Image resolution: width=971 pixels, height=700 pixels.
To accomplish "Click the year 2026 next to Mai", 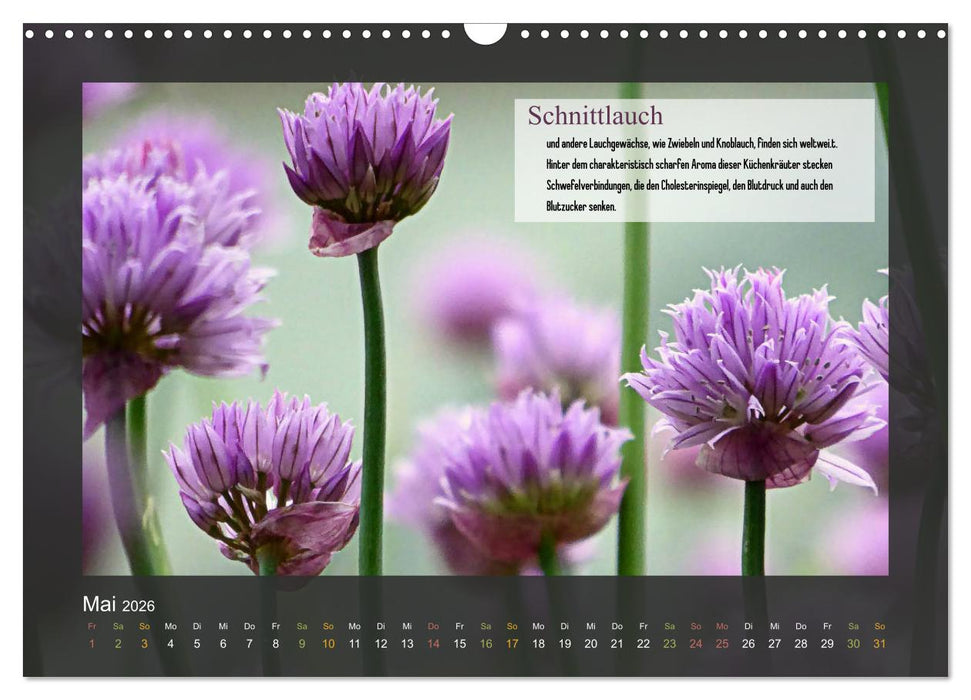I will point(141,605).
